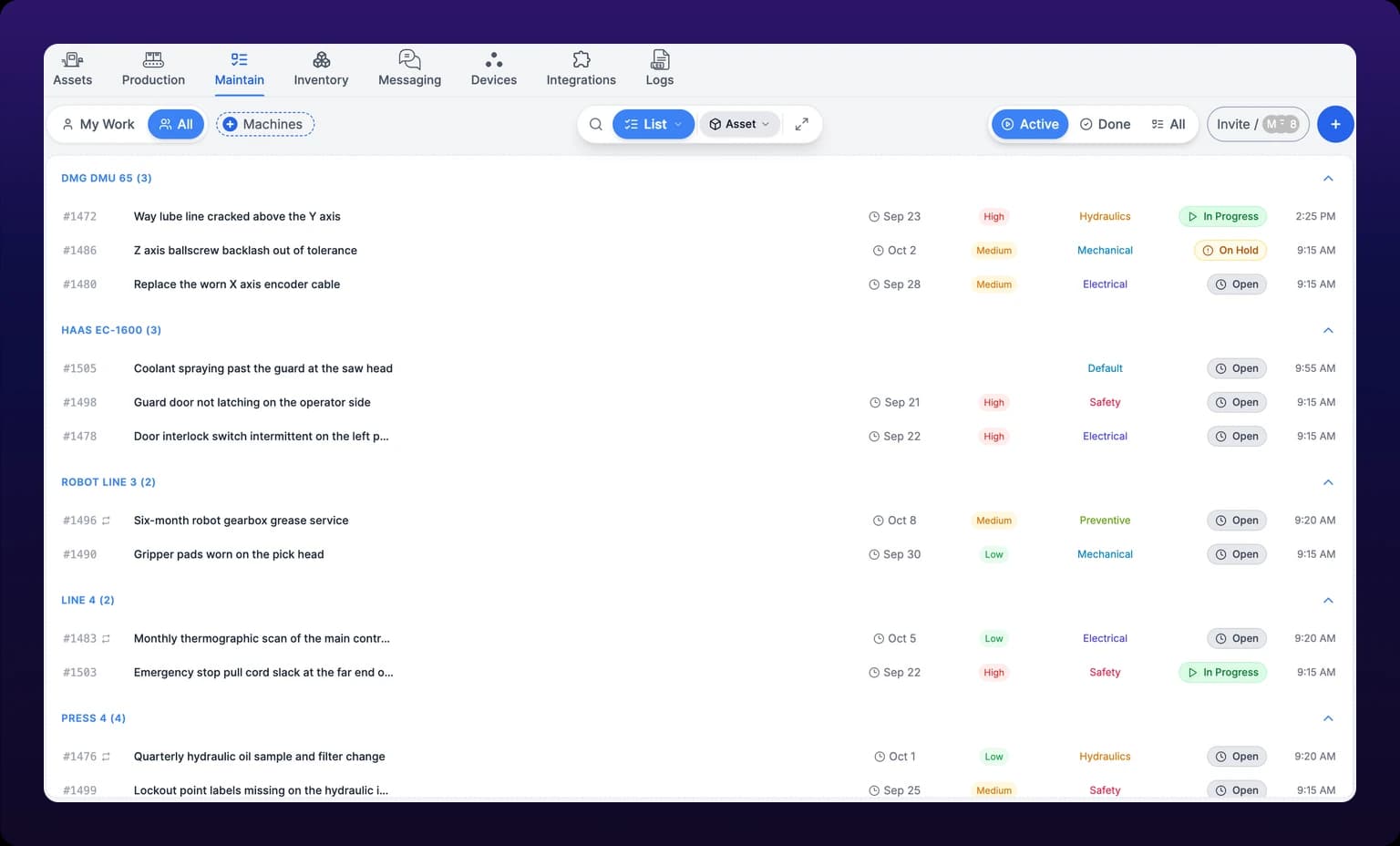The width and height of the screenshot is (1400, 846).
Task: Open the Inventory section
Action: pos(321,69)
